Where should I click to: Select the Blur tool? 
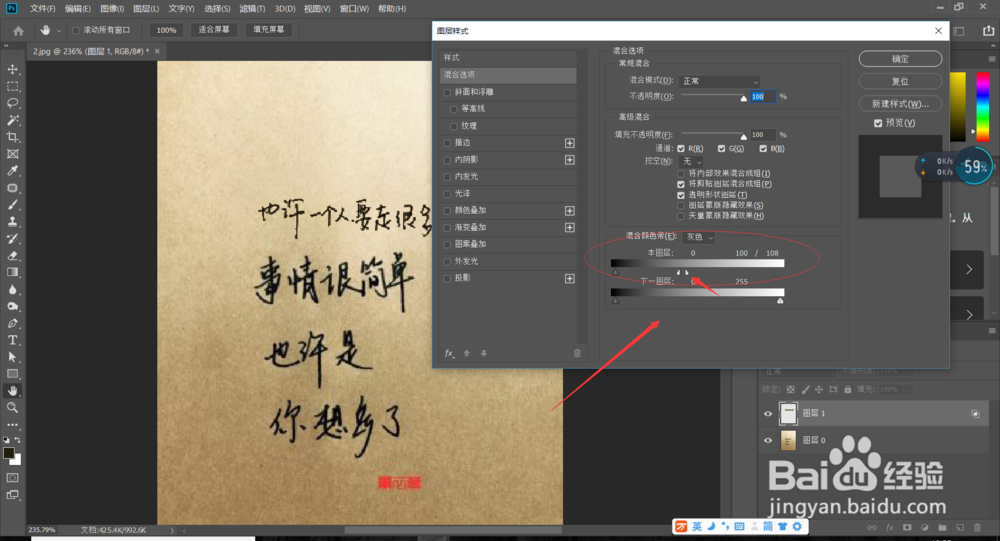pyautogui.click(x=13, y=290)
